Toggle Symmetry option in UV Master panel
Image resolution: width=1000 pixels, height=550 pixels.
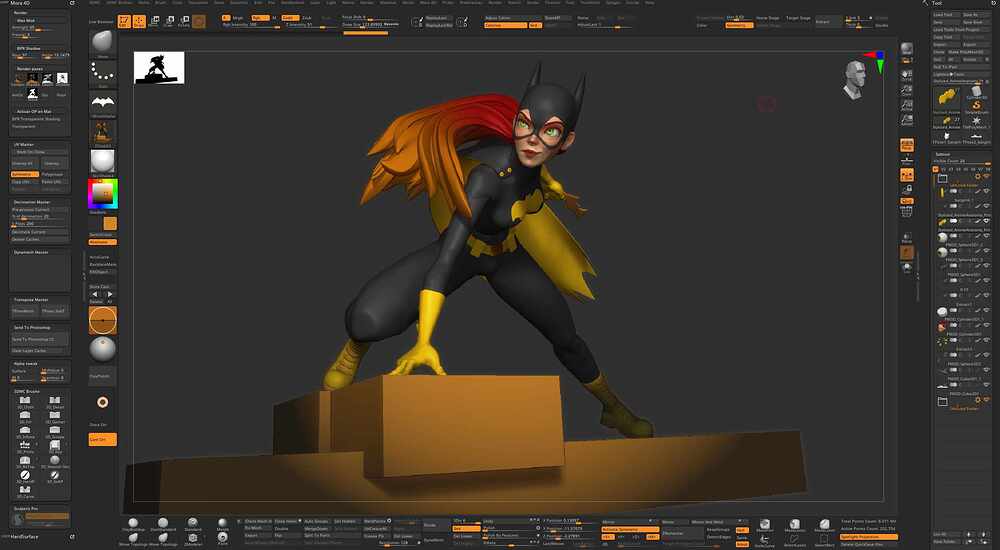click(25, 174)
